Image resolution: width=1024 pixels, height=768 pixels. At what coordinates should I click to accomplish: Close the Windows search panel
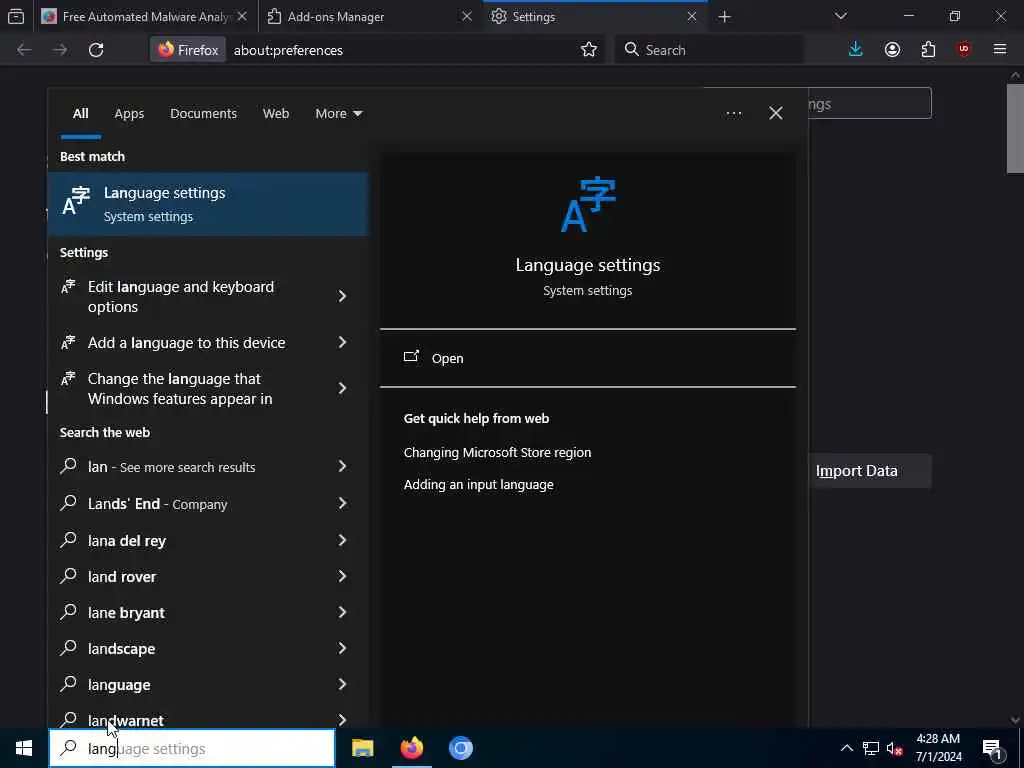point(775,114)
